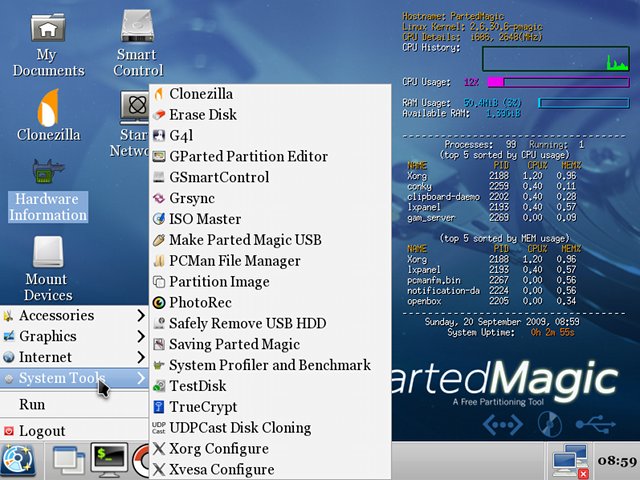Click the TrueCrypt key icon
This screenshot has width=640, height=480.
(159, 407)
